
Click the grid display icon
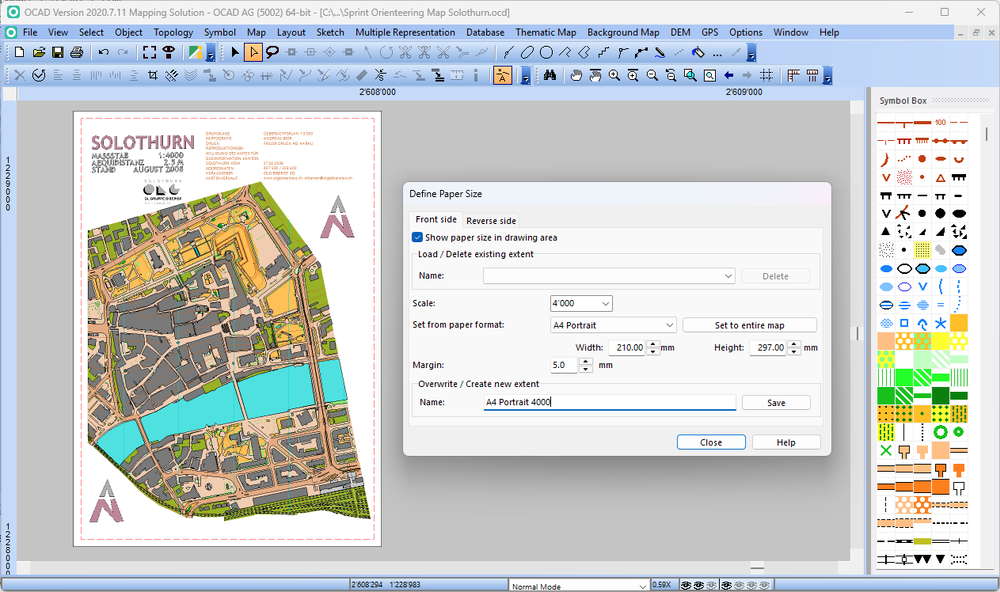(x=767, y=75)
